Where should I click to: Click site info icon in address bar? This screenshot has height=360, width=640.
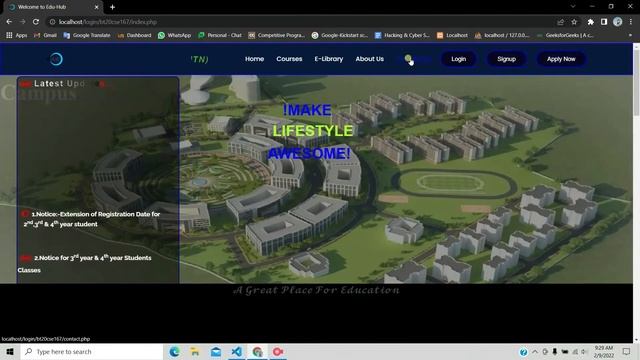[52, 22]
